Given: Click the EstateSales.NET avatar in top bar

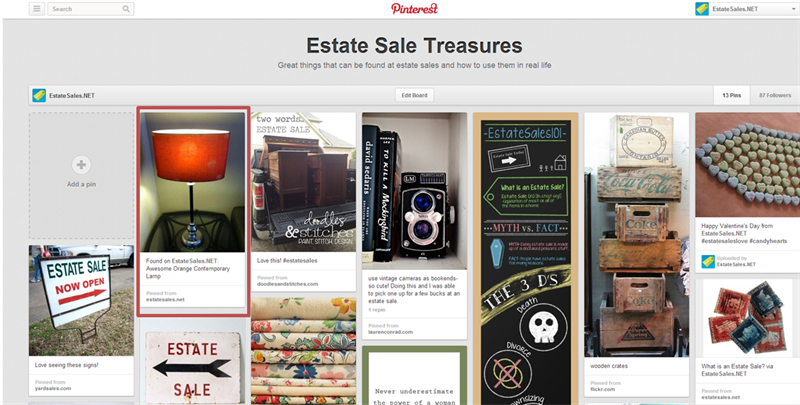Looking at the screenshot, I should point(702,9).
